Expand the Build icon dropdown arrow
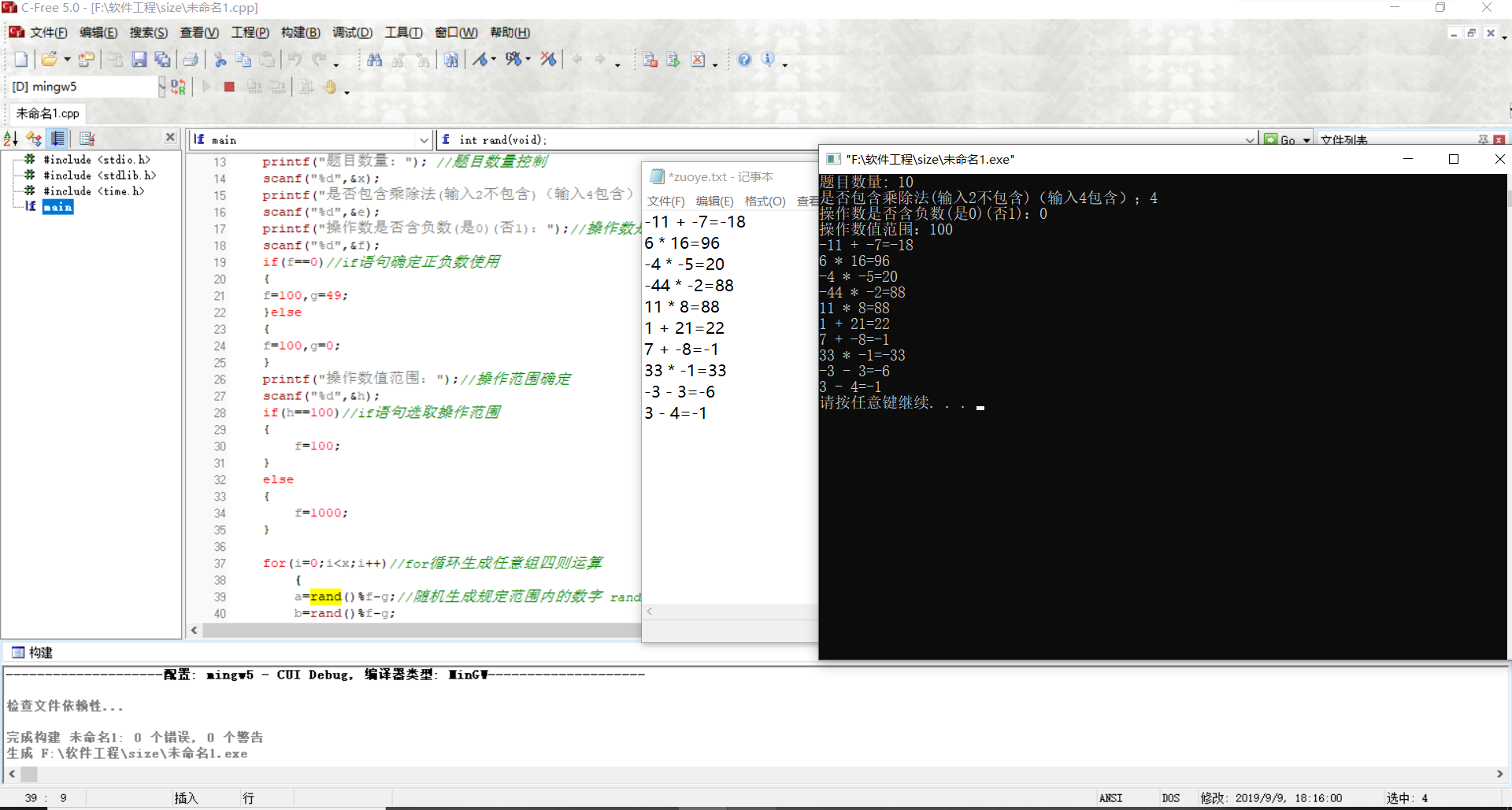Screen dimensions: 1512x810 528,59
